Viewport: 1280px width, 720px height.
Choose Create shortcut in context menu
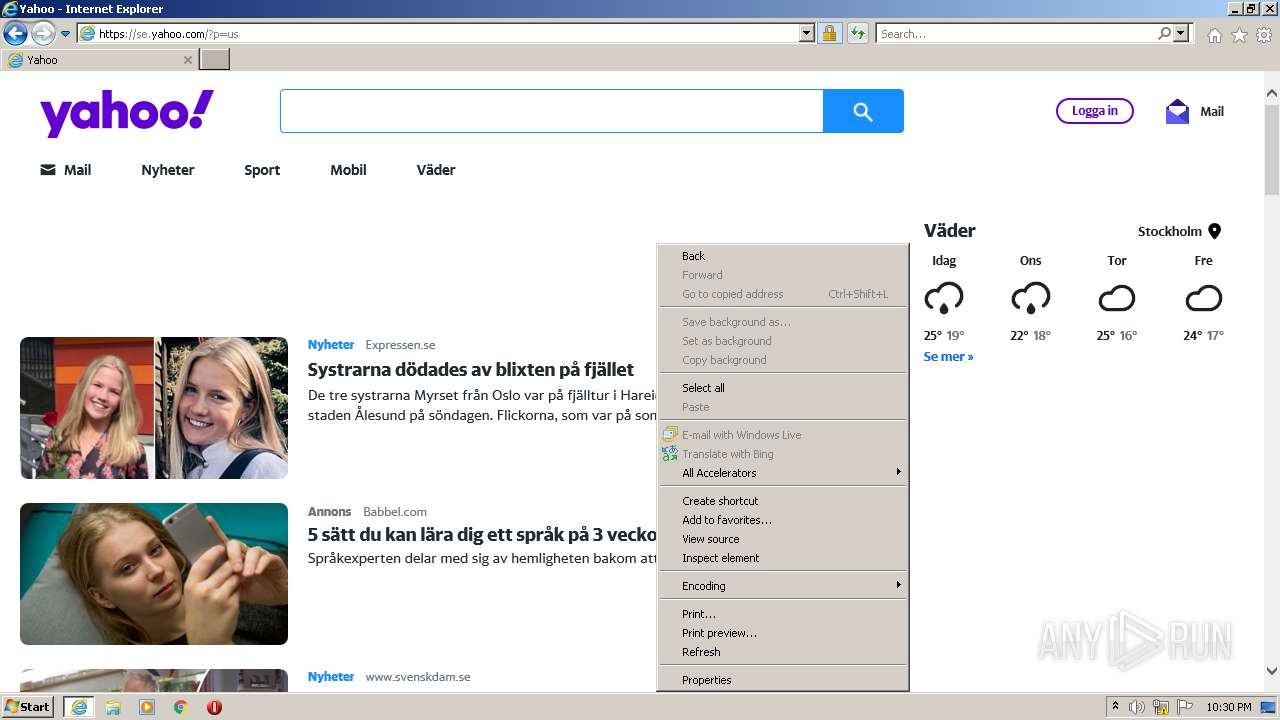point(783,501)
